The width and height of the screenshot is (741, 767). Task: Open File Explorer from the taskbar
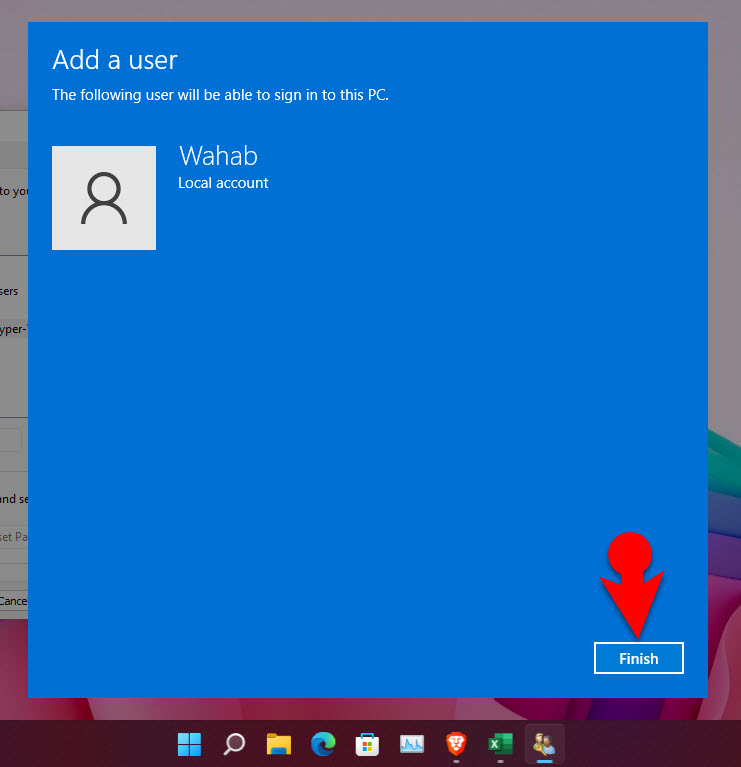(278, 744)
